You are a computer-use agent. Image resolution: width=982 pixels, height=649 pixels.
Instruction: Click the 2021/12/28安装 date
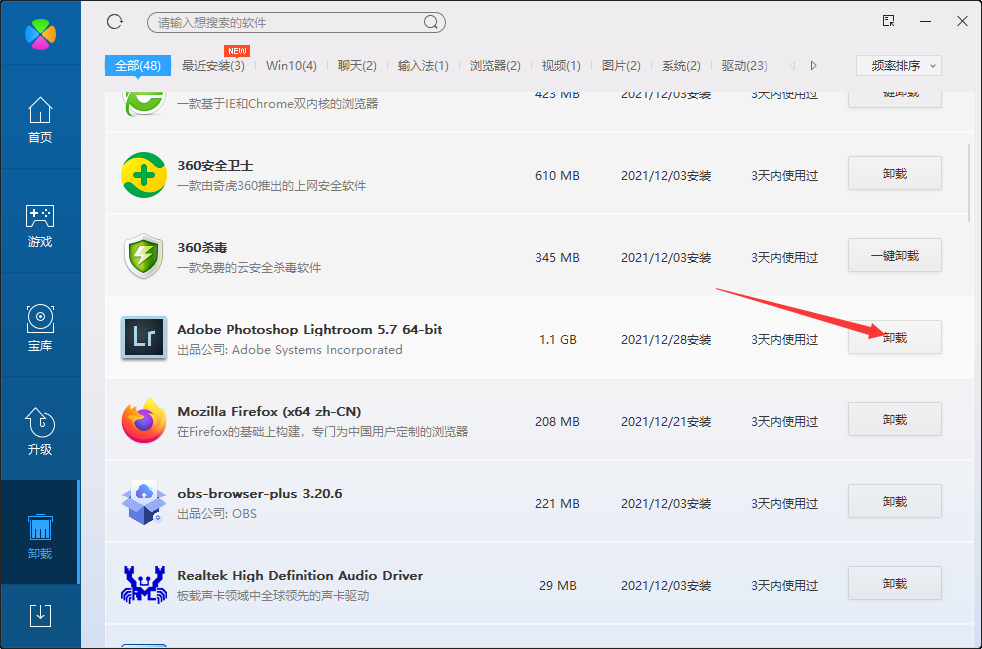666,340
